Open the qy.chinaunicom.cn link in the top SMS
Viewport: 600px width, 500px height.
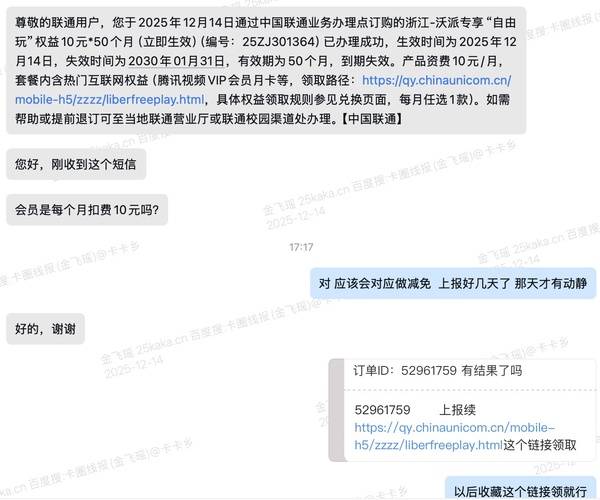pos(436,80)
